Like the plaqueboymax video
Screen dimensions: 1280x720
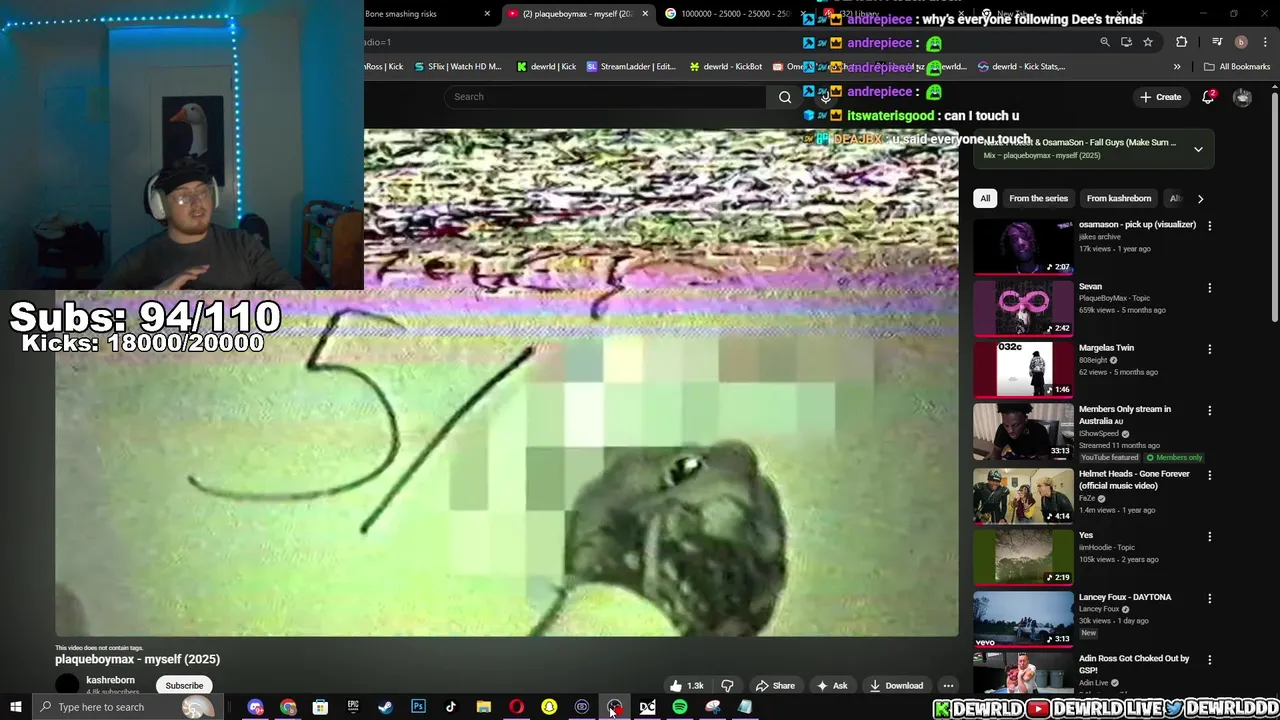(687, 686)
